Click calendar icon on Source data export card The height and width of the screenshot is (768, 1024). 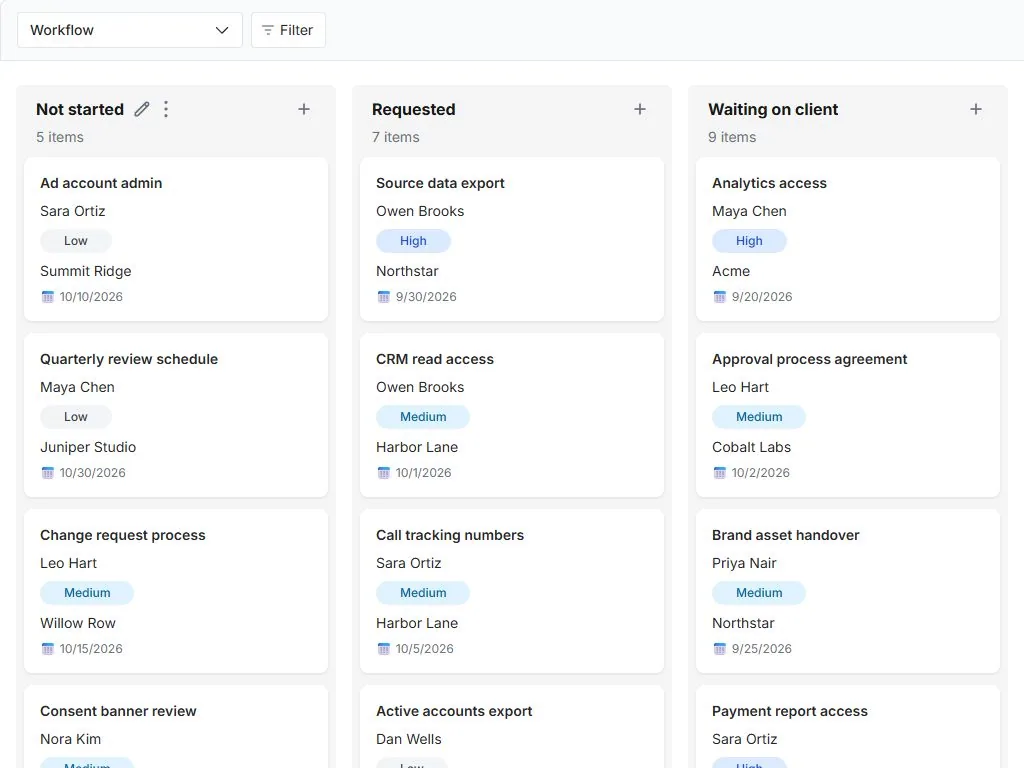coord(383,296)
